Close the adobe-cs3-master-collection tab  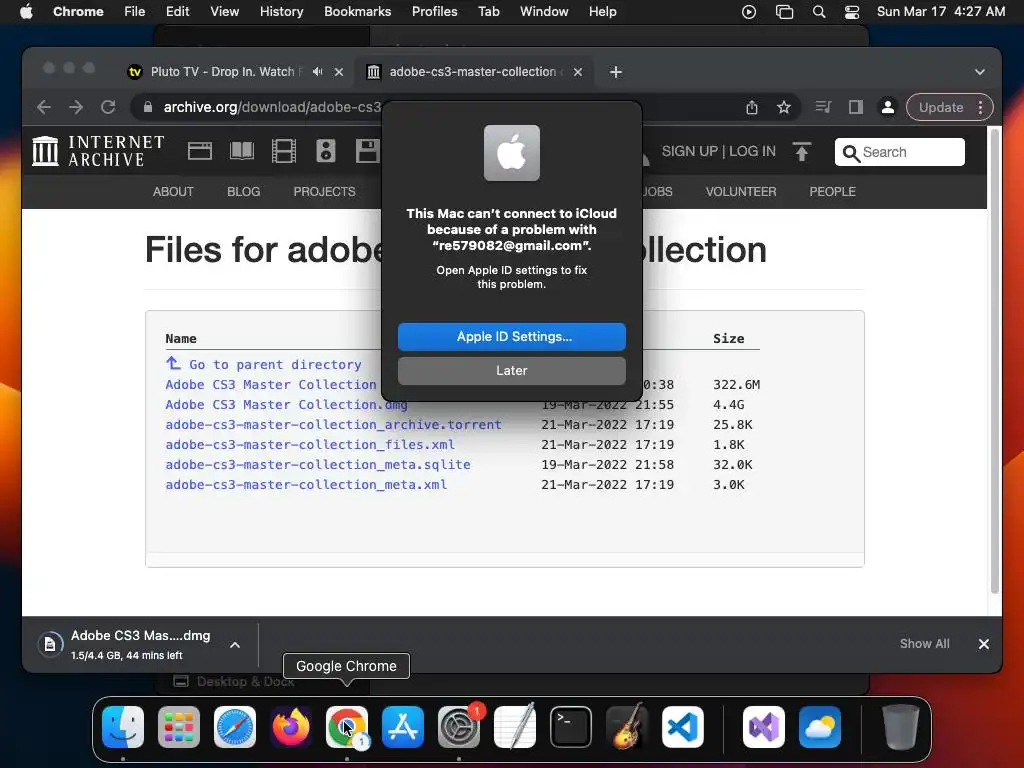coord(578,72)
